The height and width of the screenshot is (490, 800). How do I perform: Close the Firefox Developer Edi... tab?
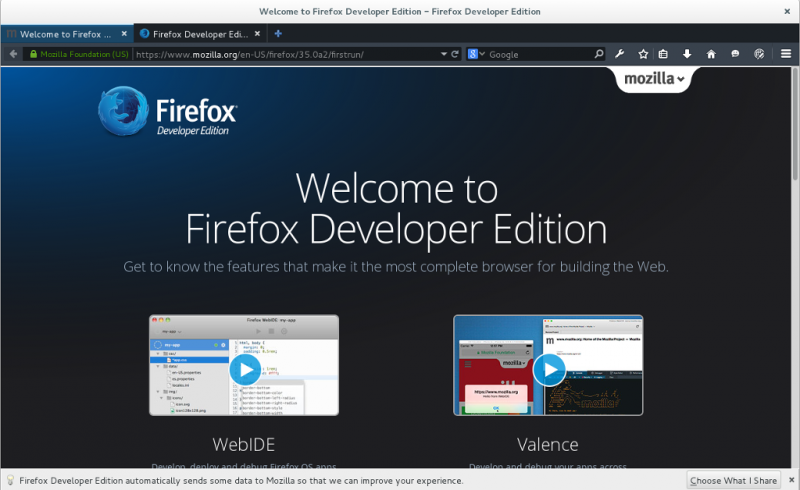click(x=257, y=34)
